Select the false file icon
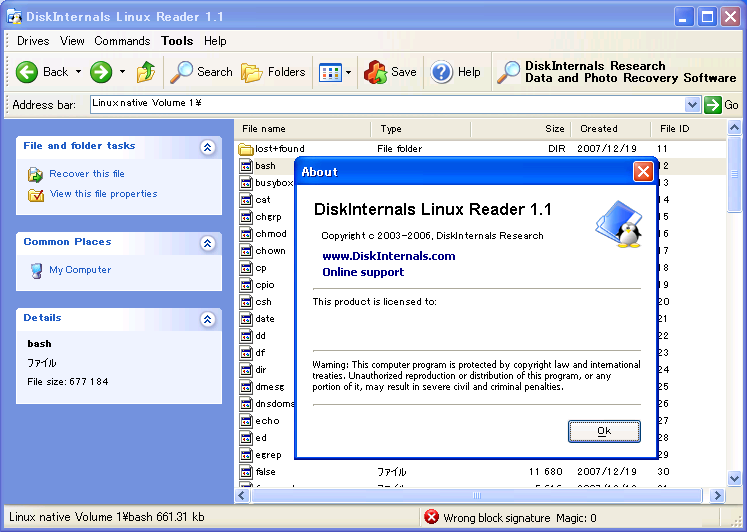The height and width of the screenshot is (532, 747). coord(246,472)
